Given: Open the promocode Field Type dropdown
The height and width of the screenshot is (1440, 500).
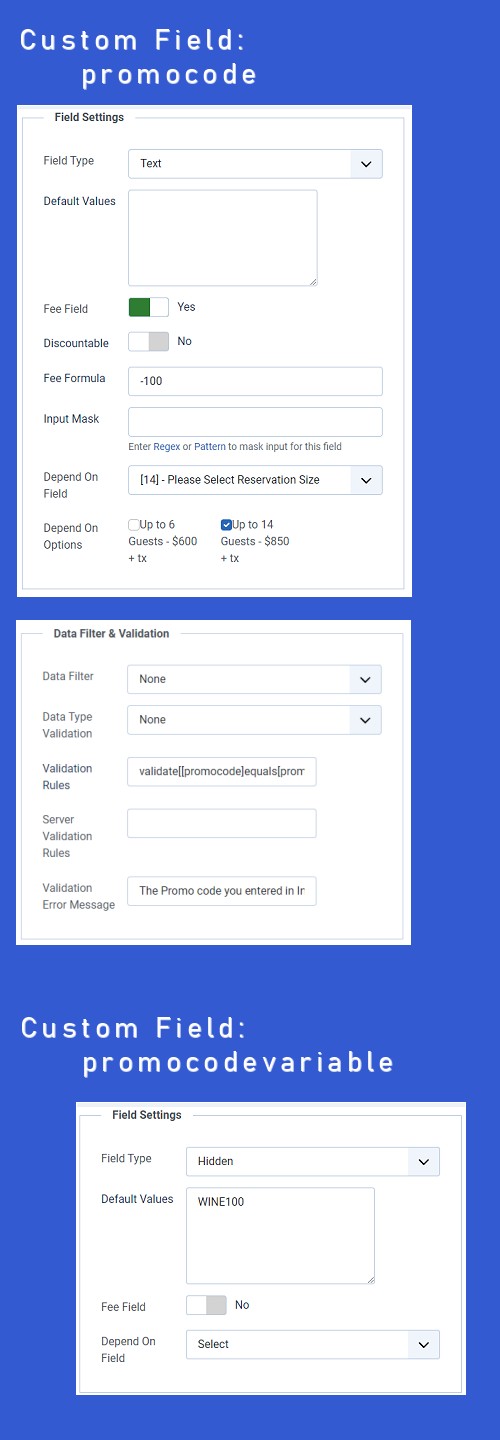Looking at the screenshot, I should 255,163.
